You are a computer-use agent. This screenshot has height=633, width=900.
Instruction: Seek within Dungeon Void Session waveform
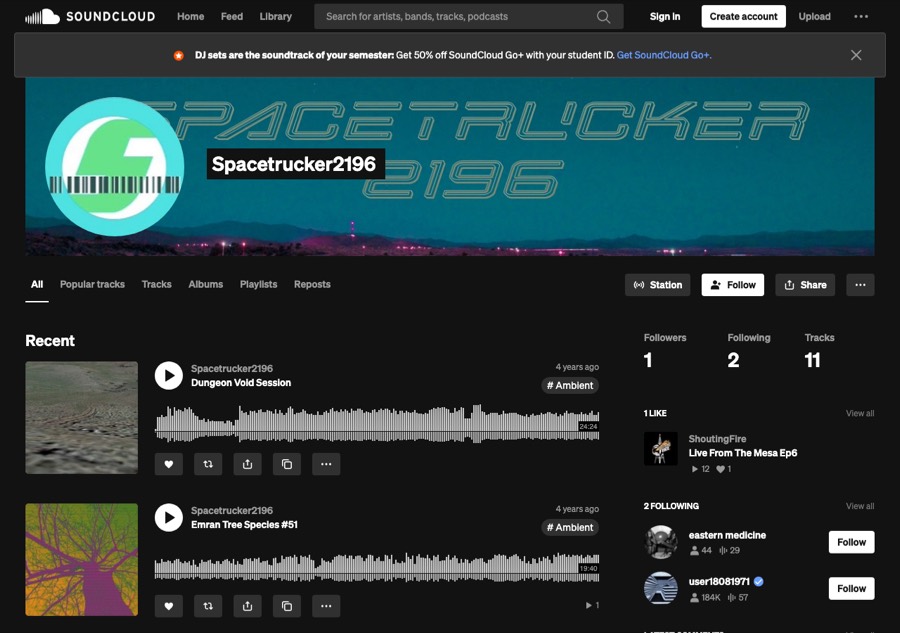tap(377, 424)
